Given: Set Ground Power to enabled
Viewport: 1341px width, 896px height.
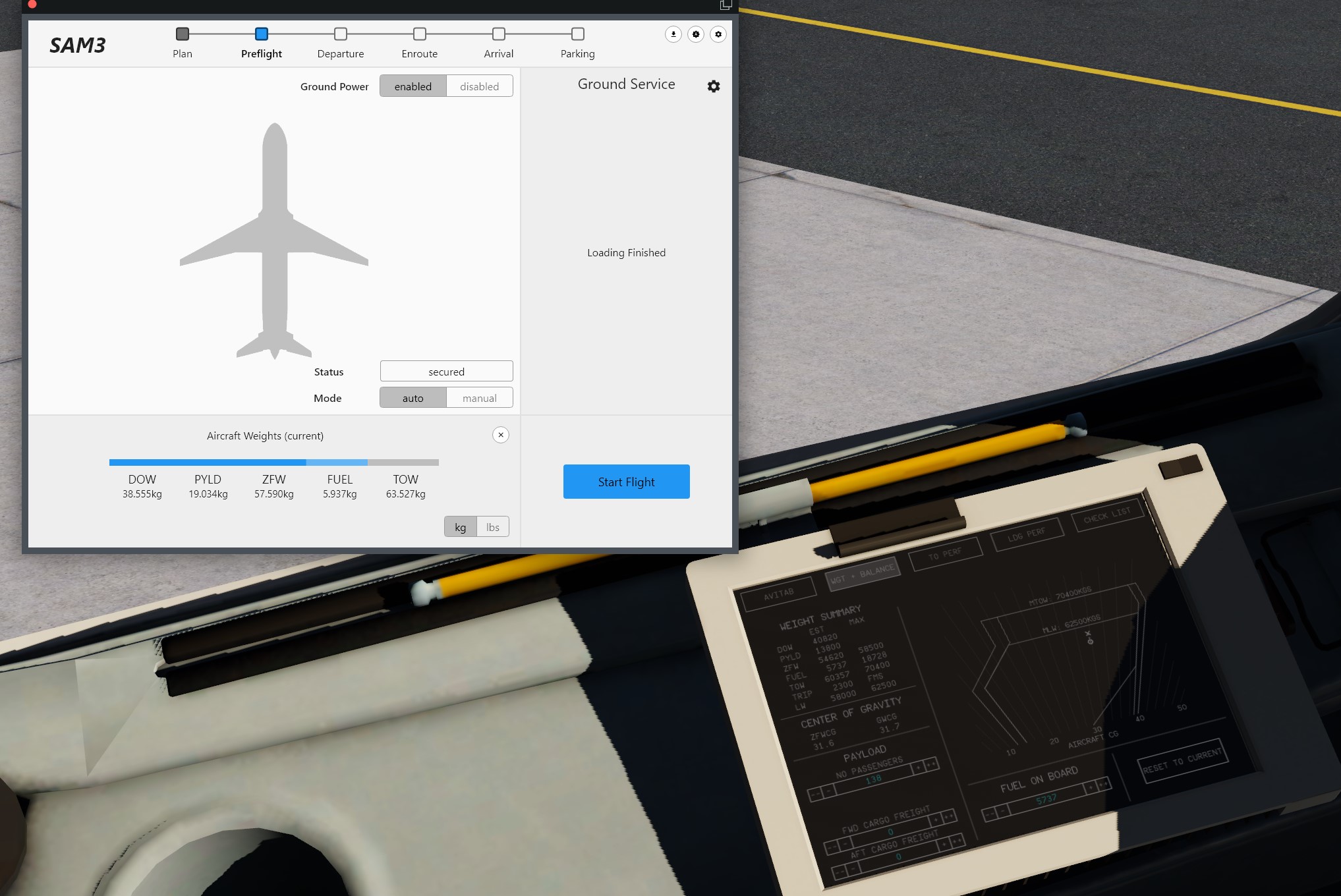Looking at the screenshot, I should (x=413, y=86).
